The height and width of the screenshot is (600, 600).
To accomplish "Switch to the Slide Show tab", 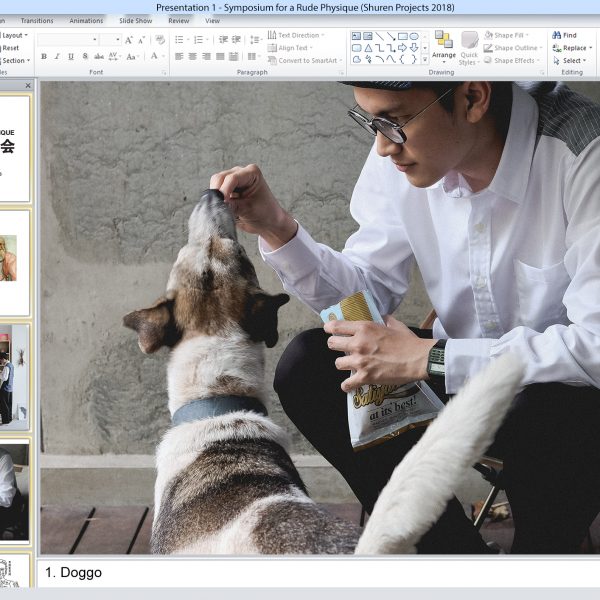I will (135, 20).
